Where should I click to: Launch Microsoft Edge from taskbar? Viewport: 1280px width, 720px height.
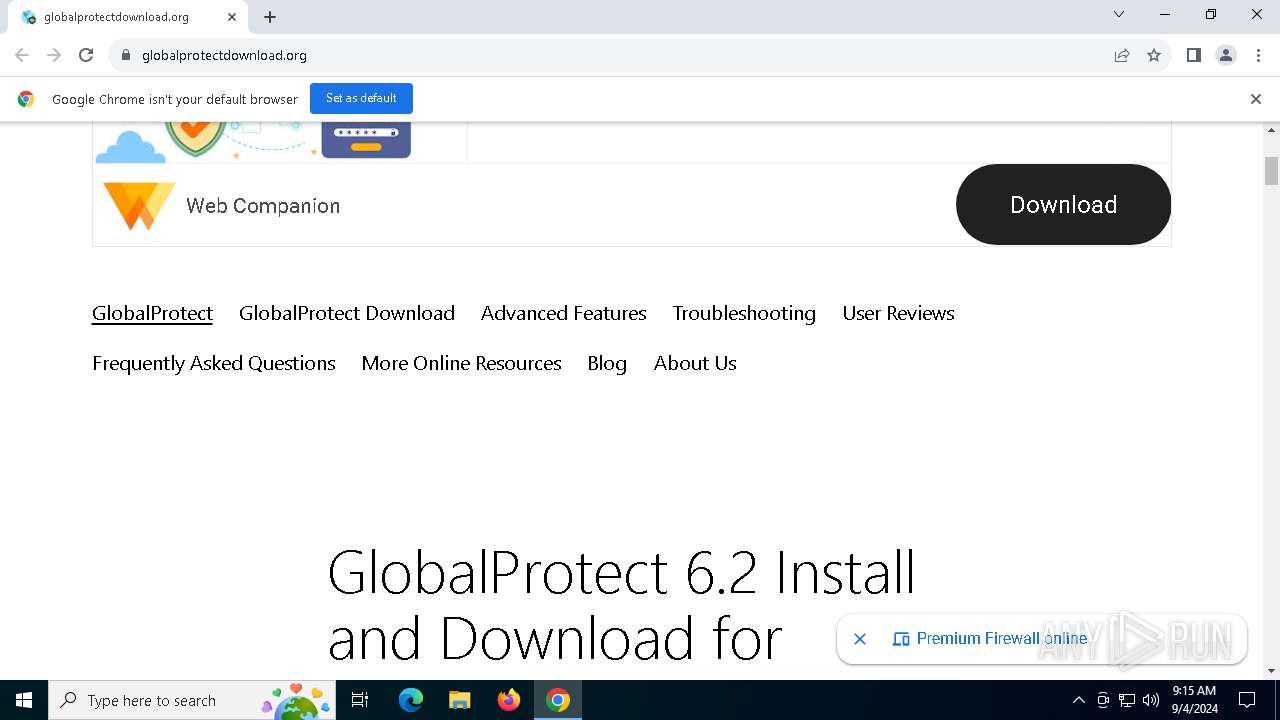[x=411, y=700]
